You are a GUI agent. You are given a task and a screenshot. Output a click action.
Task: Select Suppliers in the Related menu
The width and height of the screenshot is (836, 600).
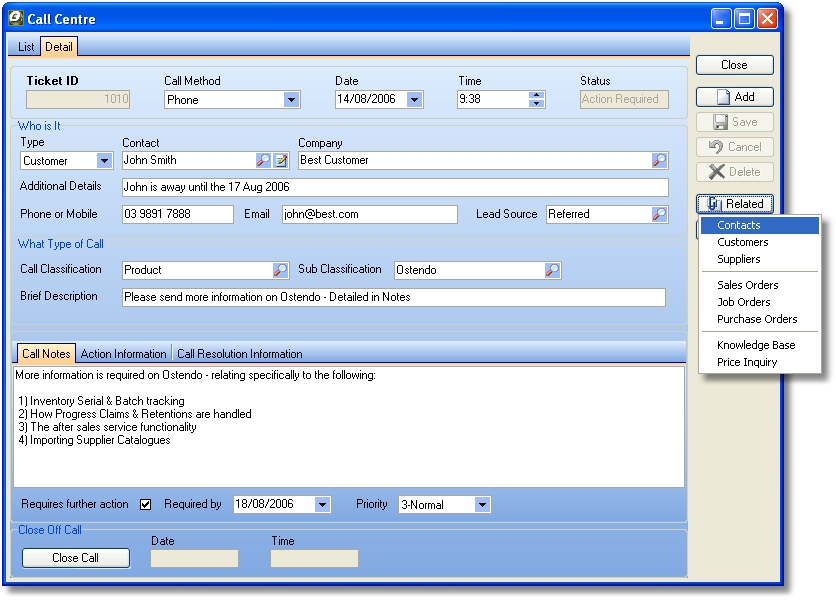[x=760, y=259]
